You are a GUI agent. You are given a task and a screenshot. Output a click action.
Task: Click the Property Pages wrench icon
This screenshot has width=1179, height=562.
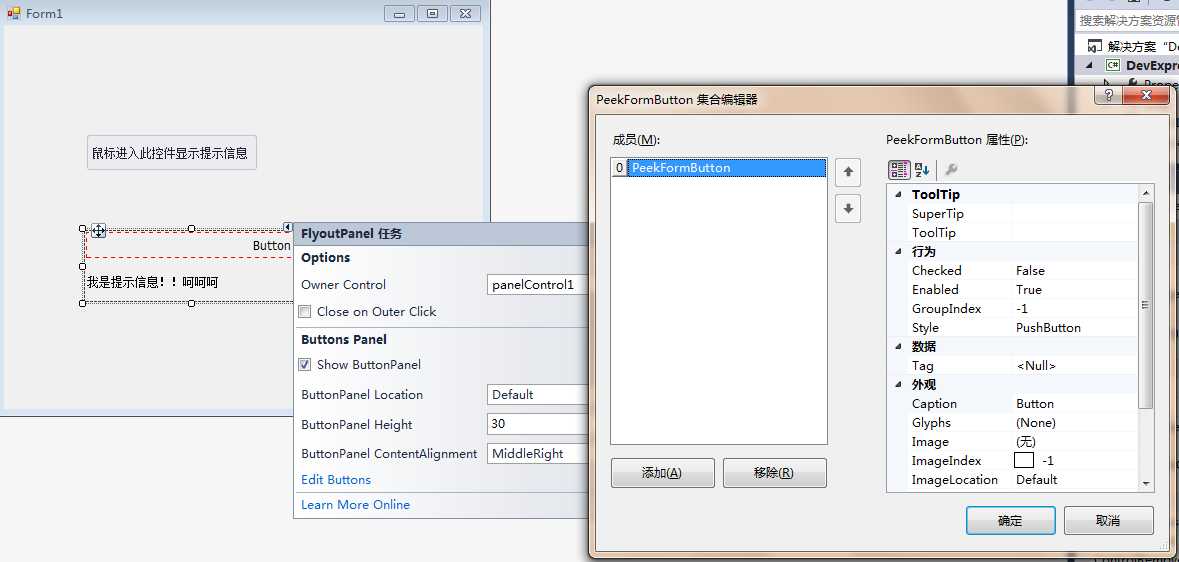950,169
